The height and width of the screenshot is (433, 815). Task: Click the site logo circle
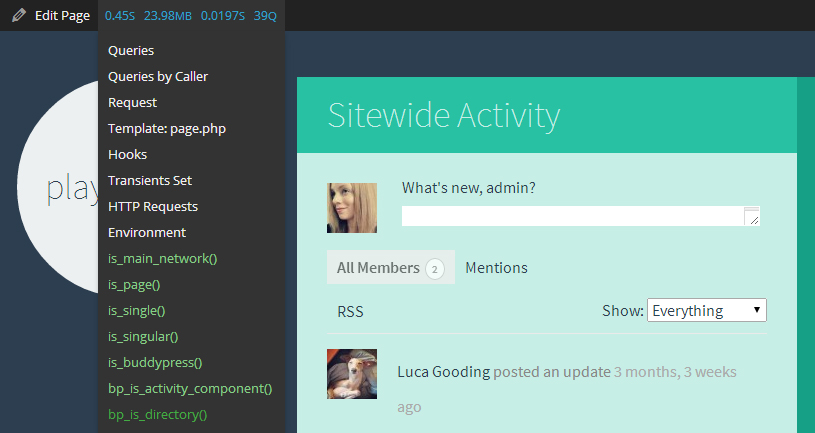(58, 187)
